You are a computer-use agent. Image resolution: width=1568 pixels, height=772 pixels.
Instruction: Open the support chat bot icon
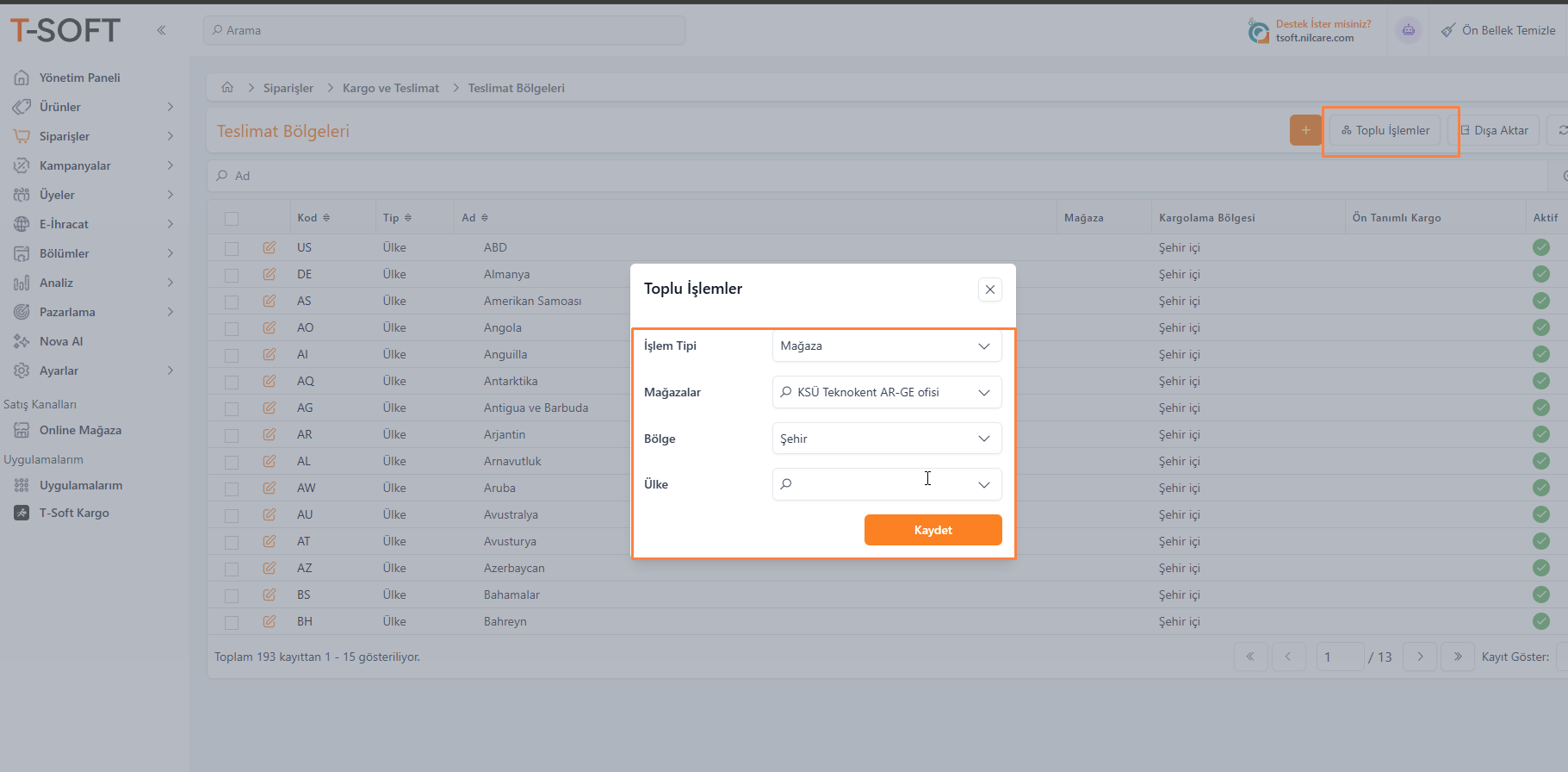1409,30
